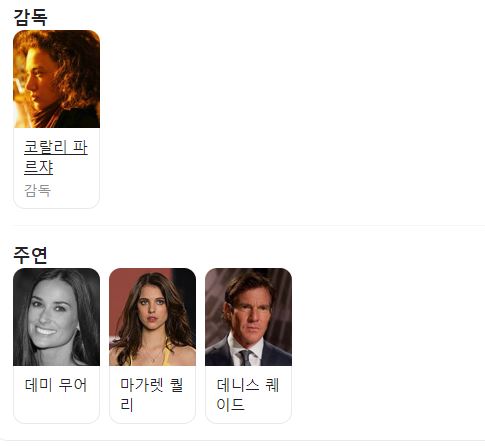The height and width of the screenshot is (446, 485).
Task: Click the orange-tinted side-profile portrait
Action: pos(56,79)
